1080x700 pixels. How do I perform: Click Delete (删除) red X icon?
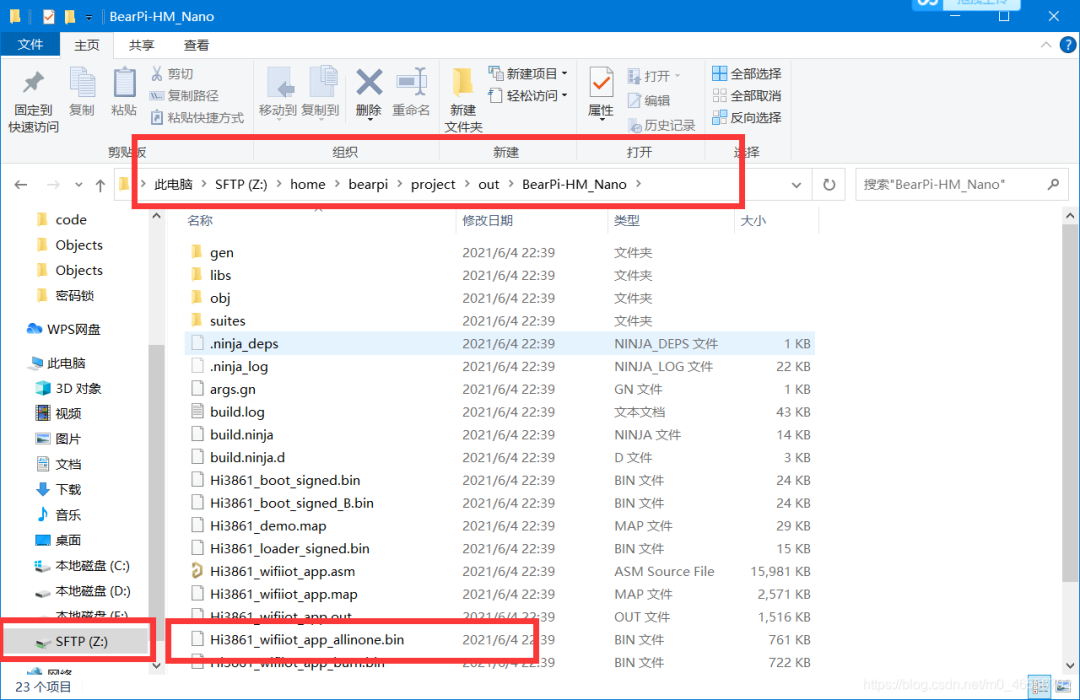[369, 83]
